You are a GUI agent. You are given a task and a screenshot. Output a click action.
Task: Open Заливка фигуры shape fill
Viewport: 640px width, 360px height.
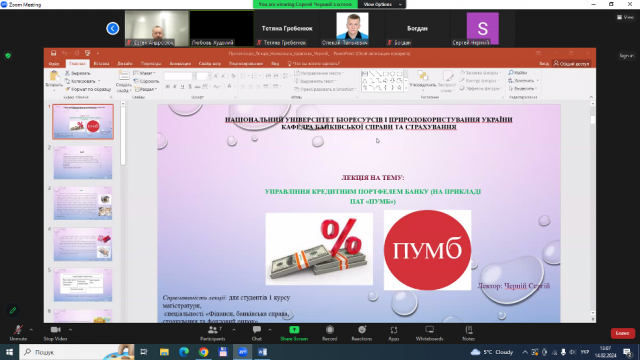[481, 73]
